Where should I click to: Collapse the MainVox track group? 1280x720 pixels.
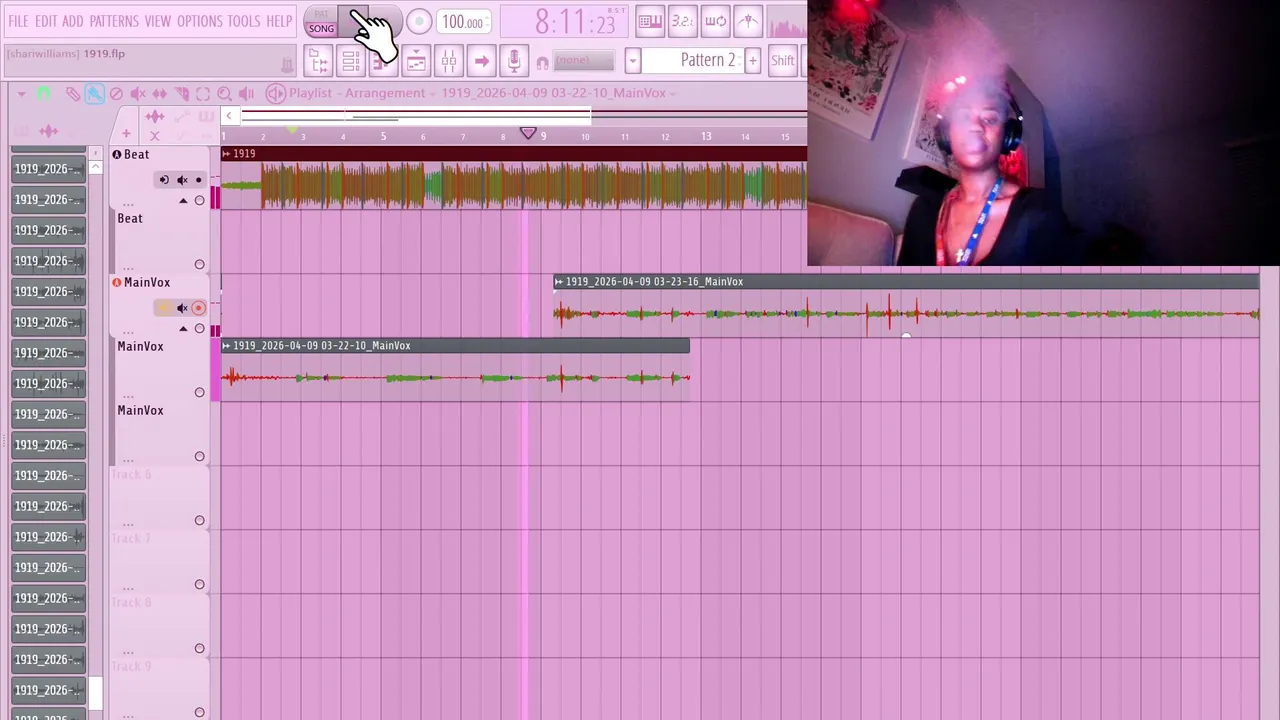183,329
